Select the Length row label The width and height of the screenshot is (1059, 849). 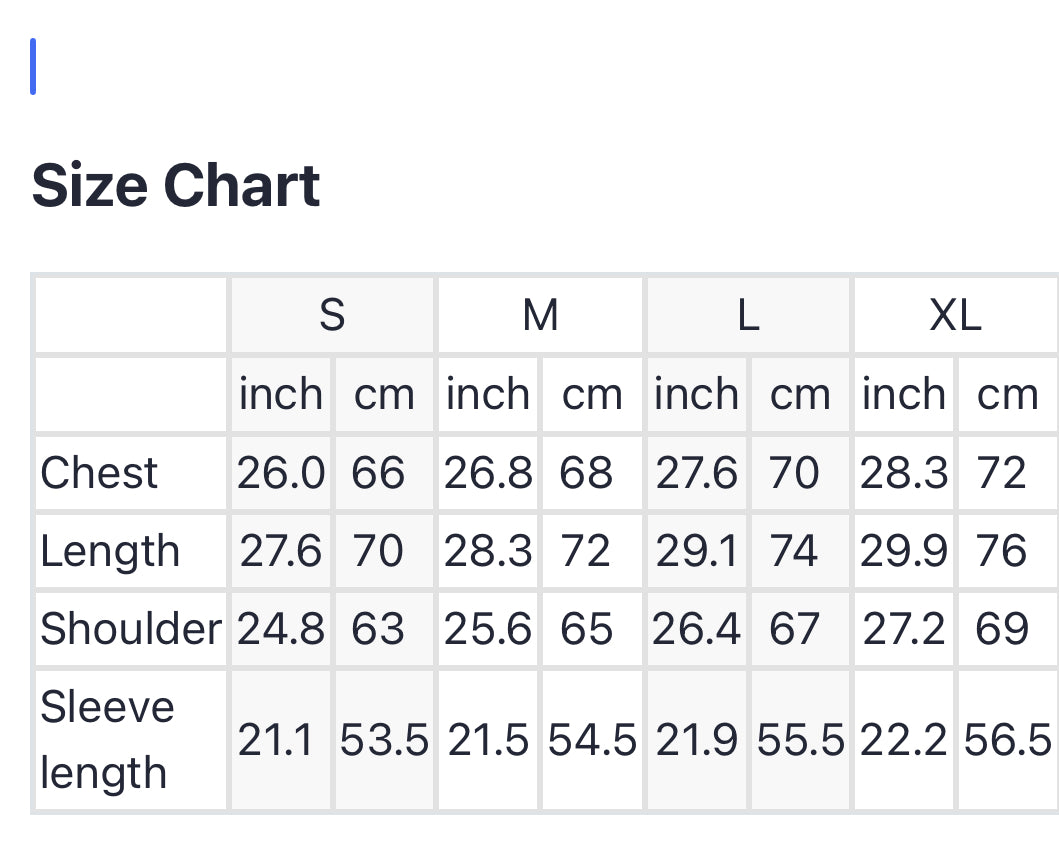pos(110,551)
